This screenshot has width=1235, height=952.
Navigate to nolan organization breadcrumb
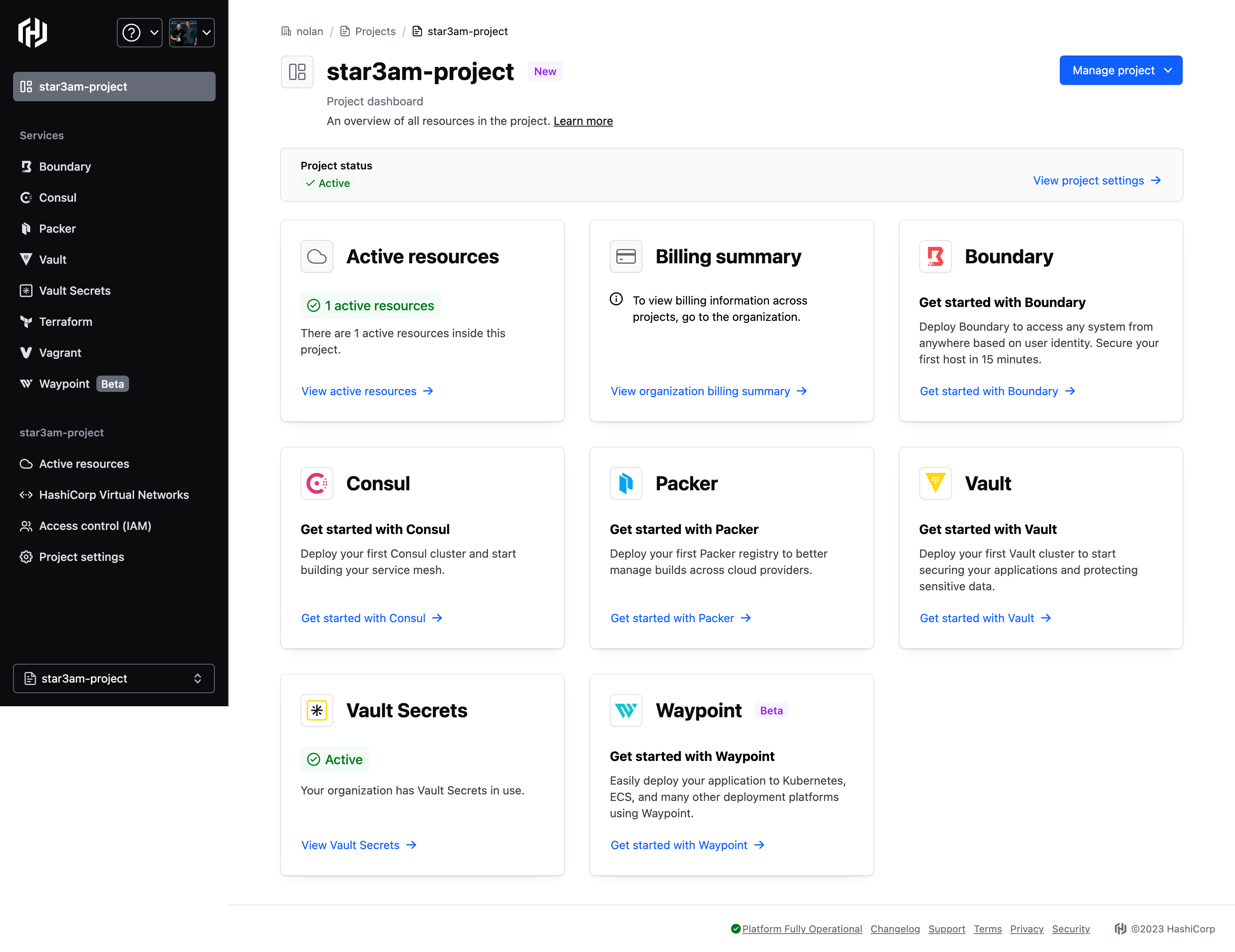click(303, 32)
